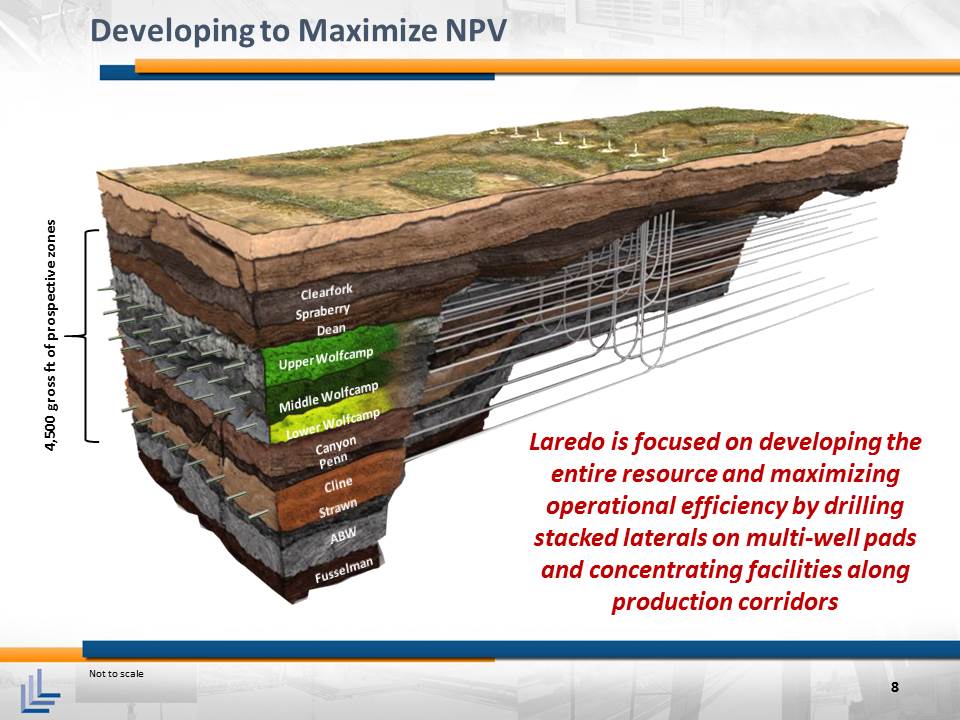Select the 'Clearfork' layer label
960x720 pixels.
coord(326,291)
